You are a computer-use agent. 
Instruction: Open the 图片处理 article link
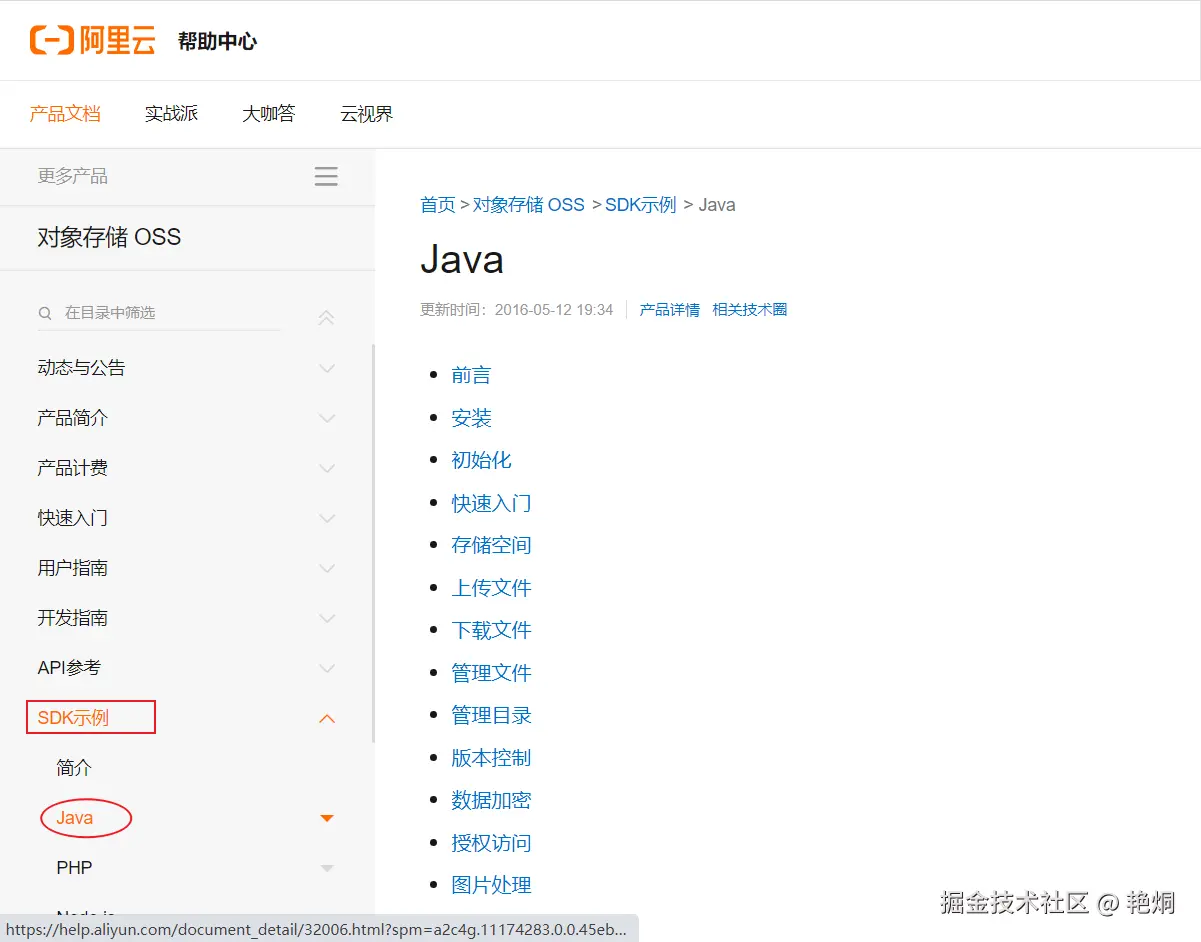point(491,885)
